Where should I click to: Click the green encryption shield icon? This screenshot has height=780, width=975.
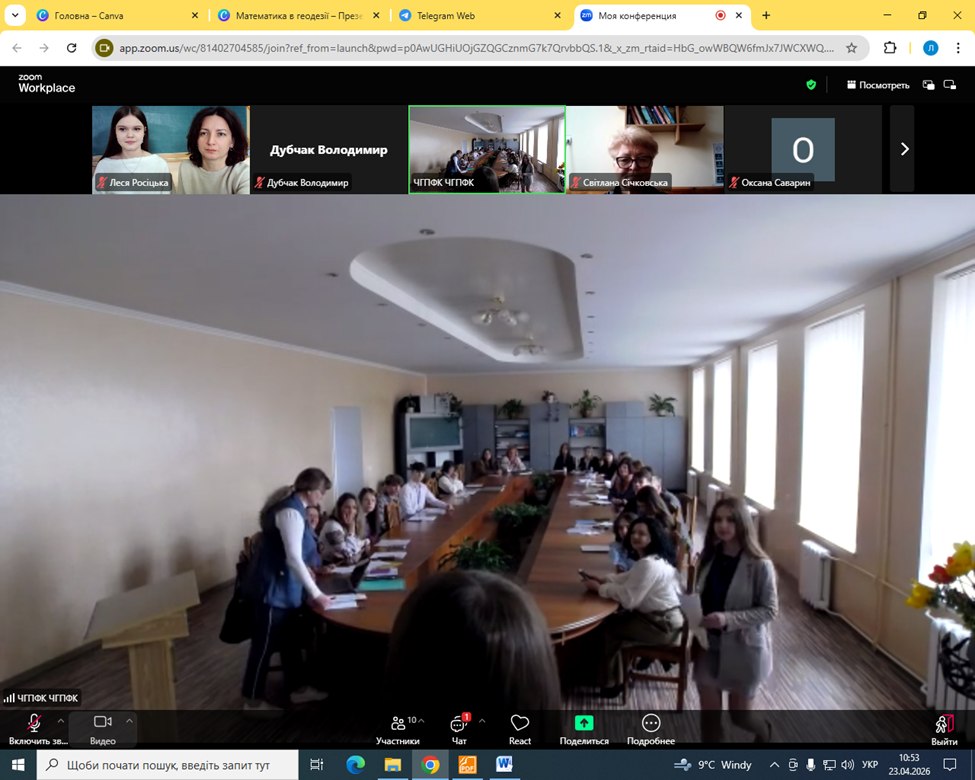811,85
